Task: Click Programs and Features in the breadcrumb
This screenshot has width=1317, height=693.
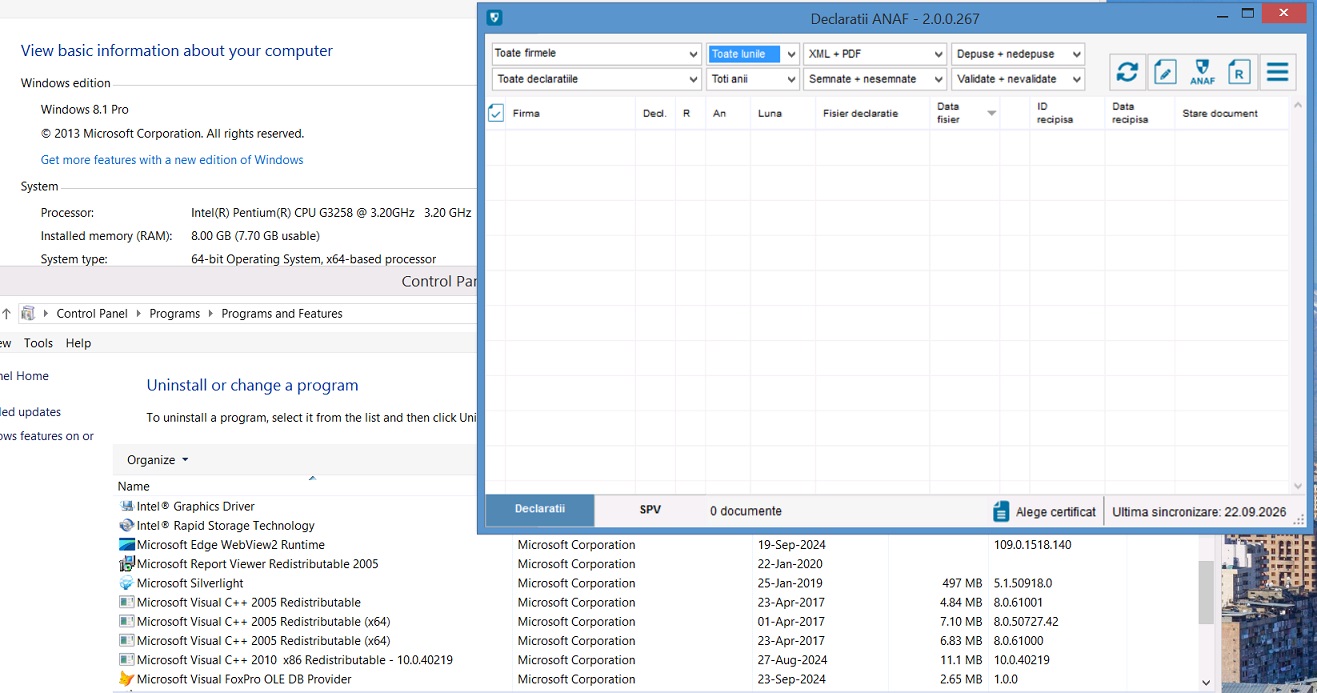Action: [282, 313]
